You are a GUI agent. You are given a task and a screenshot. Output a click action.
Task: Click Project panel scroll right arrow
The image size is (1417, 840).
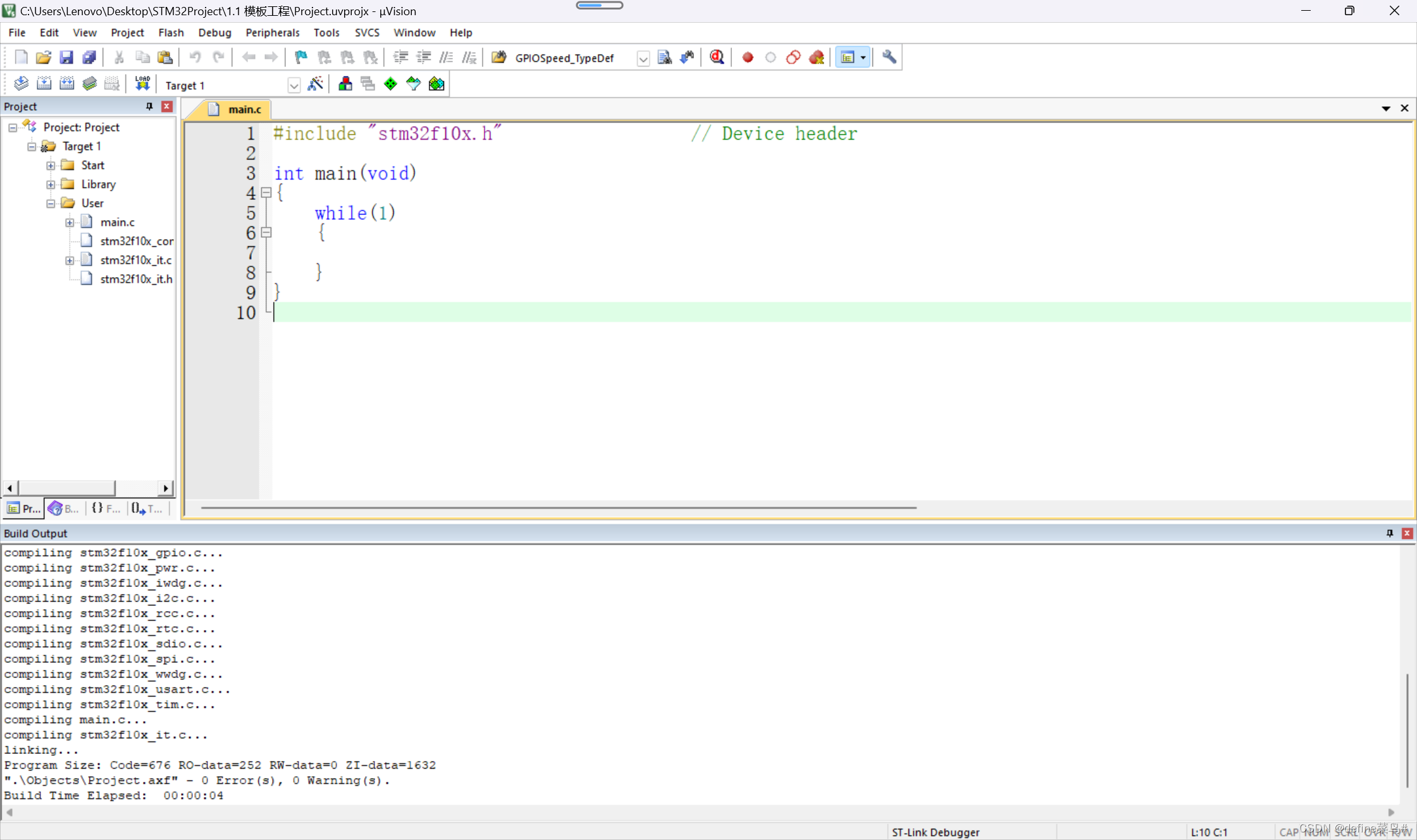click(166, 488)
